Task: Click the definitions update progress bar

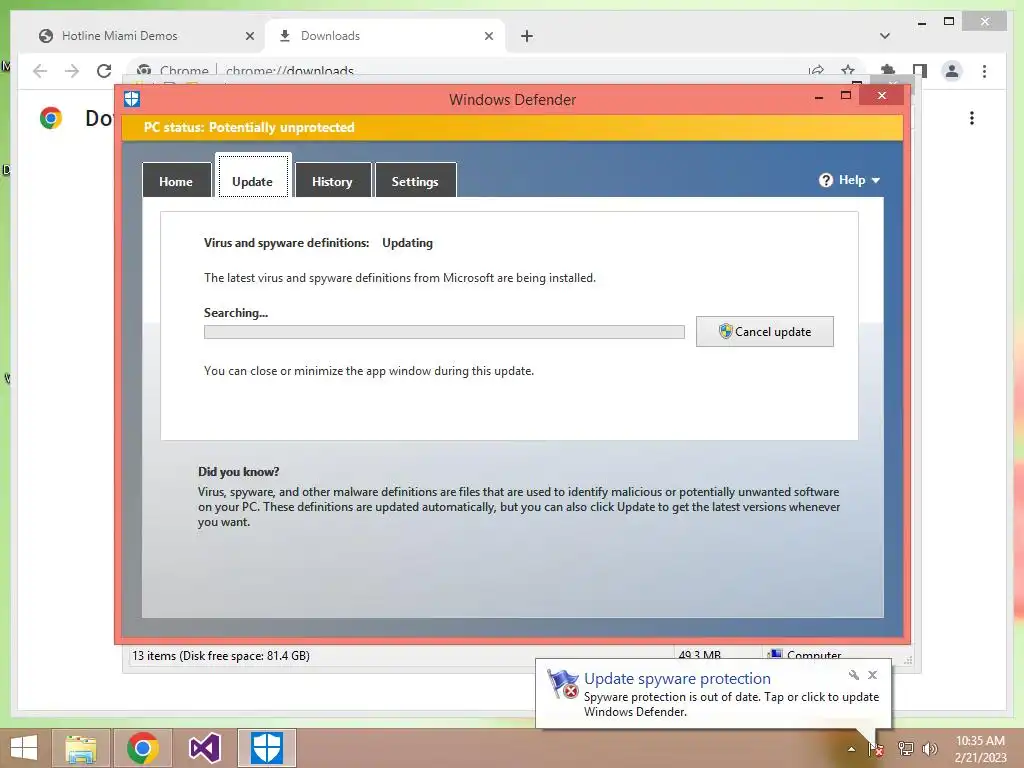Action: click(x=444, y=332)
